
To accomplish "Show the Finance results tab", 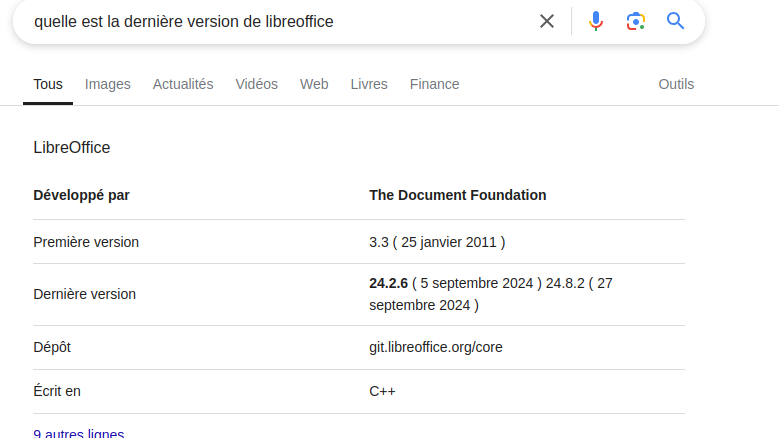I will pos(435,85).
